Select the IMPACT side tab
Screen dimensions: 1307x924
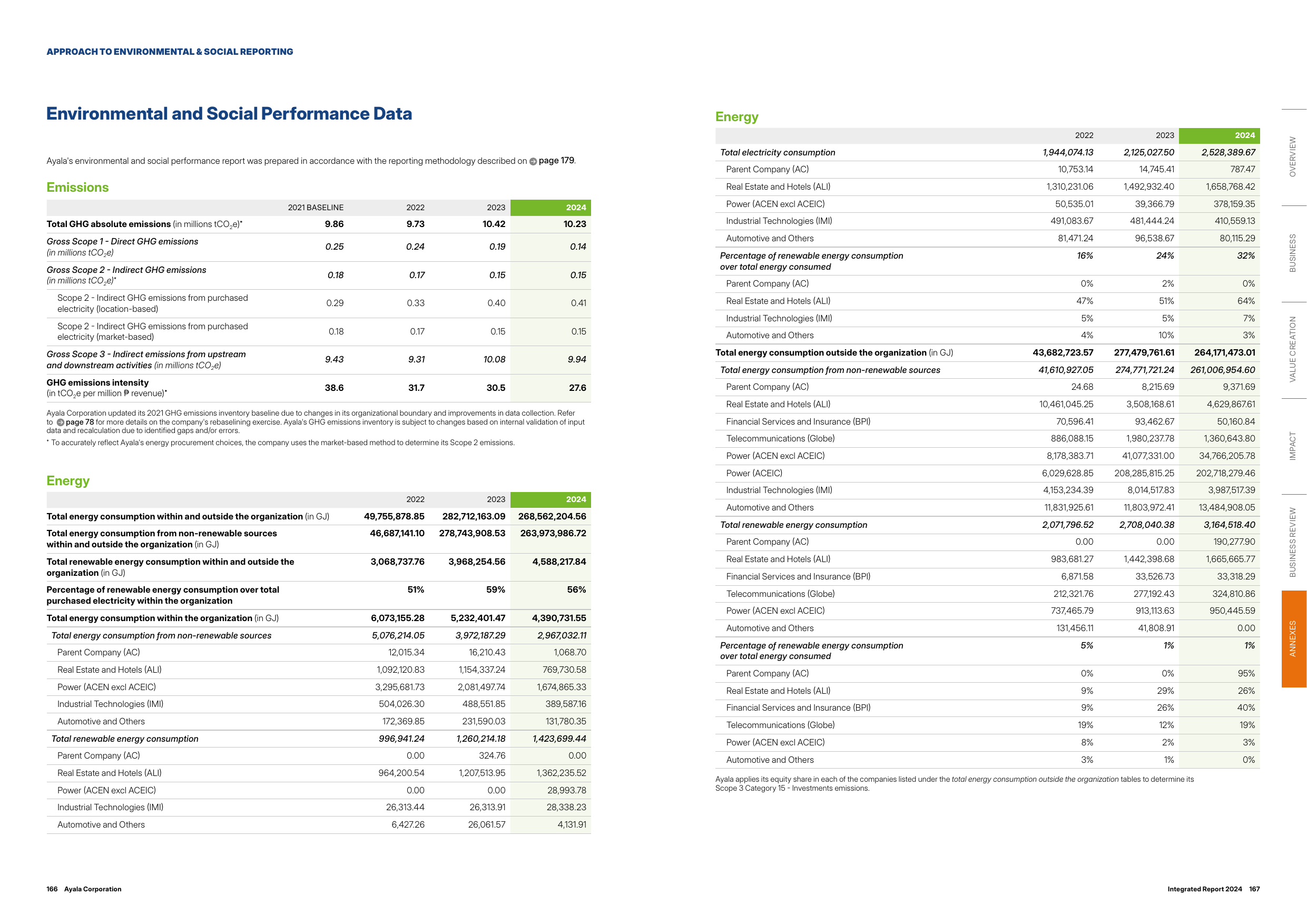(1293, 446)
